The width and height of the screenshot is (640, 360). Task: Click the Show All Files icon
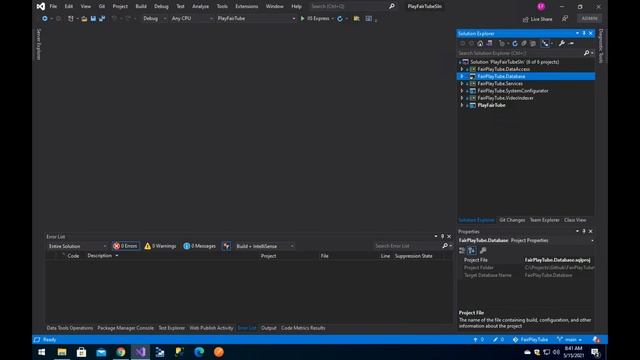pyautogui.click(x=533, y=43)
